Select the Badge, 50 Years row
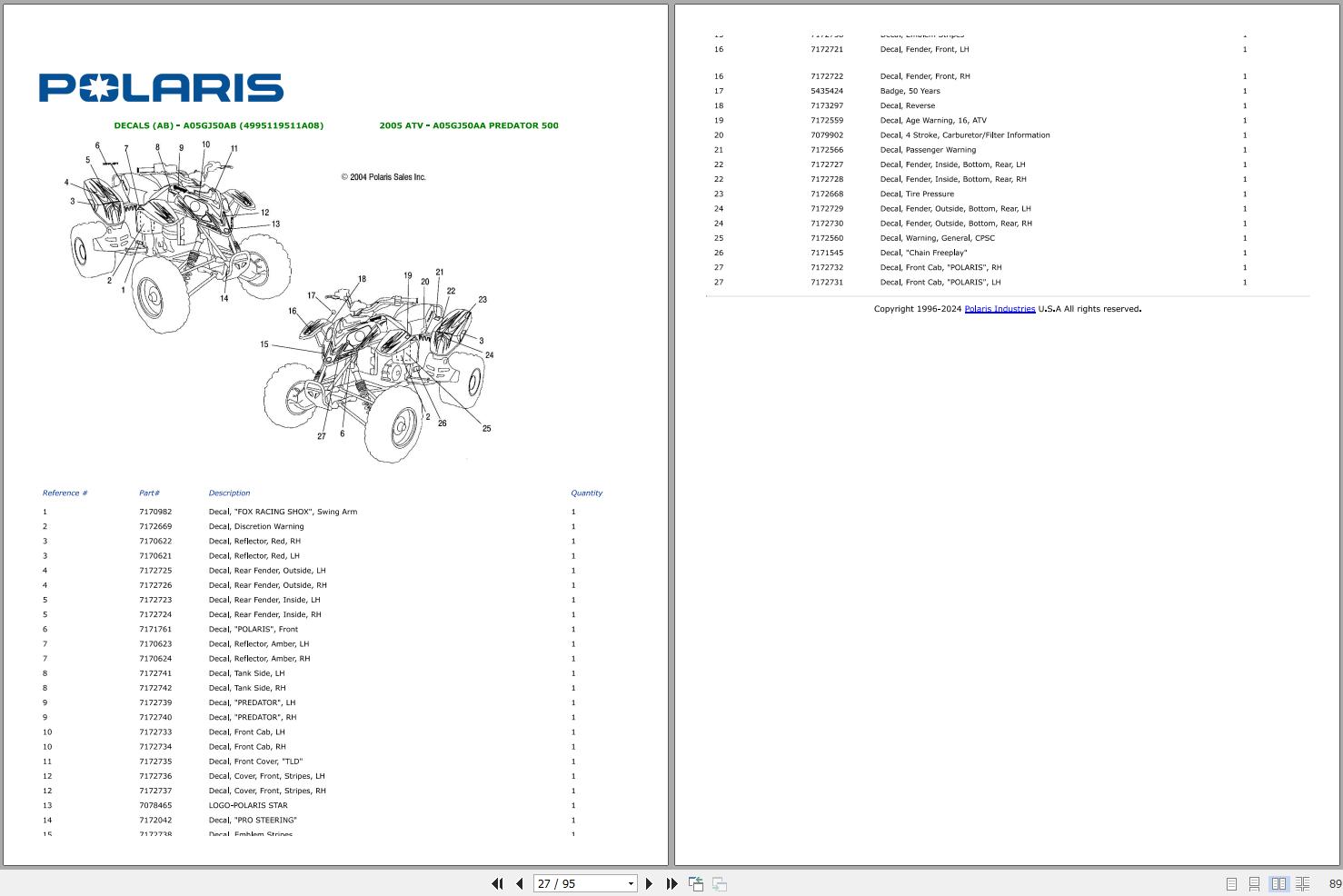This screenshot has height=896, width=1343. pos(910,91)
